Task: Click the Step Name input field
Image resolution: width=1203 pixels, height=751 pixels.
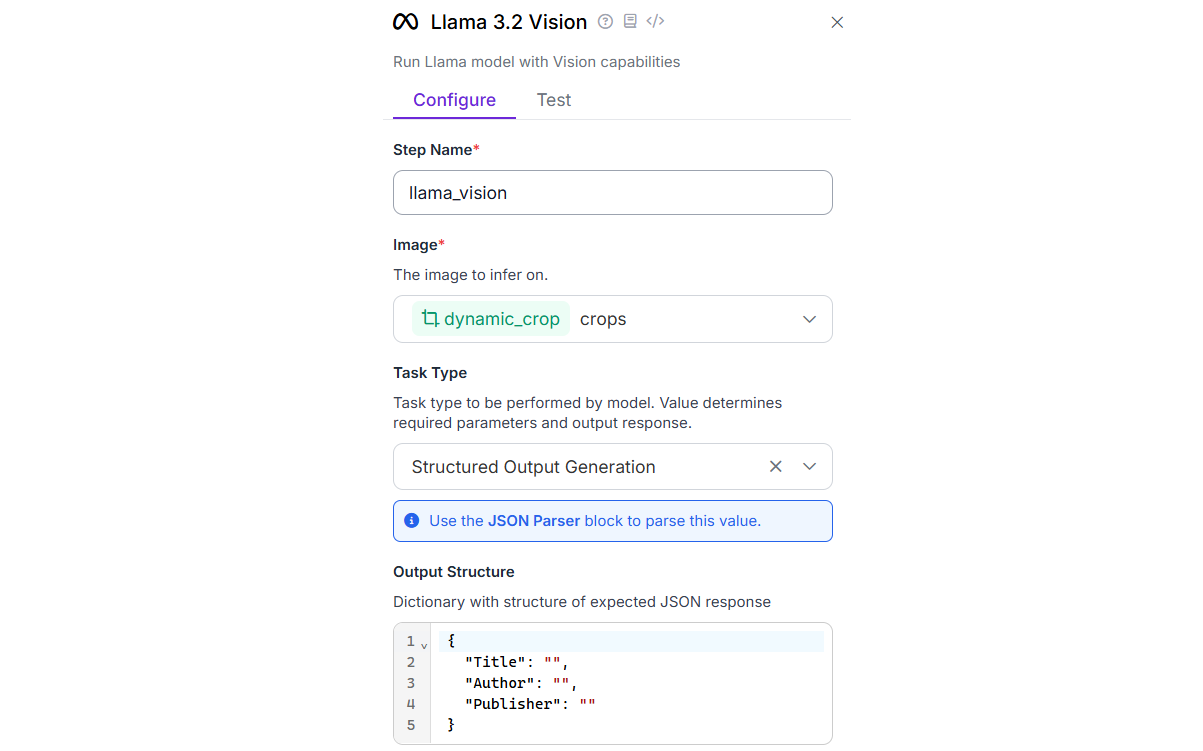Action: (612, 193)
